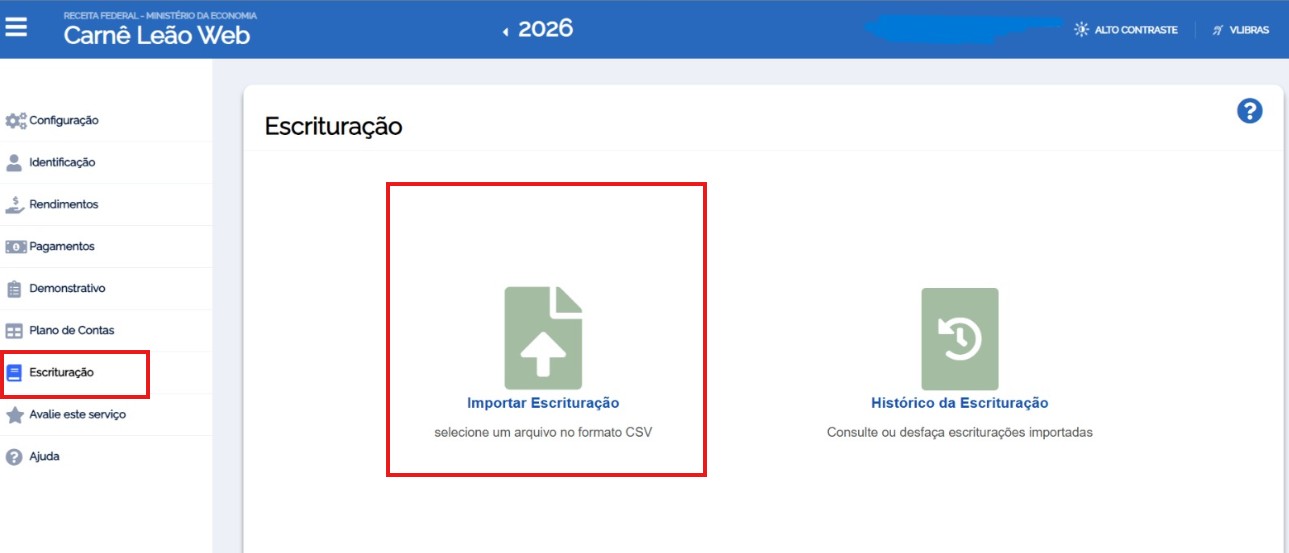1289x553 pixels.
Task: Click the Carnê Leão Web title
Action: click(x=156, y=36)
